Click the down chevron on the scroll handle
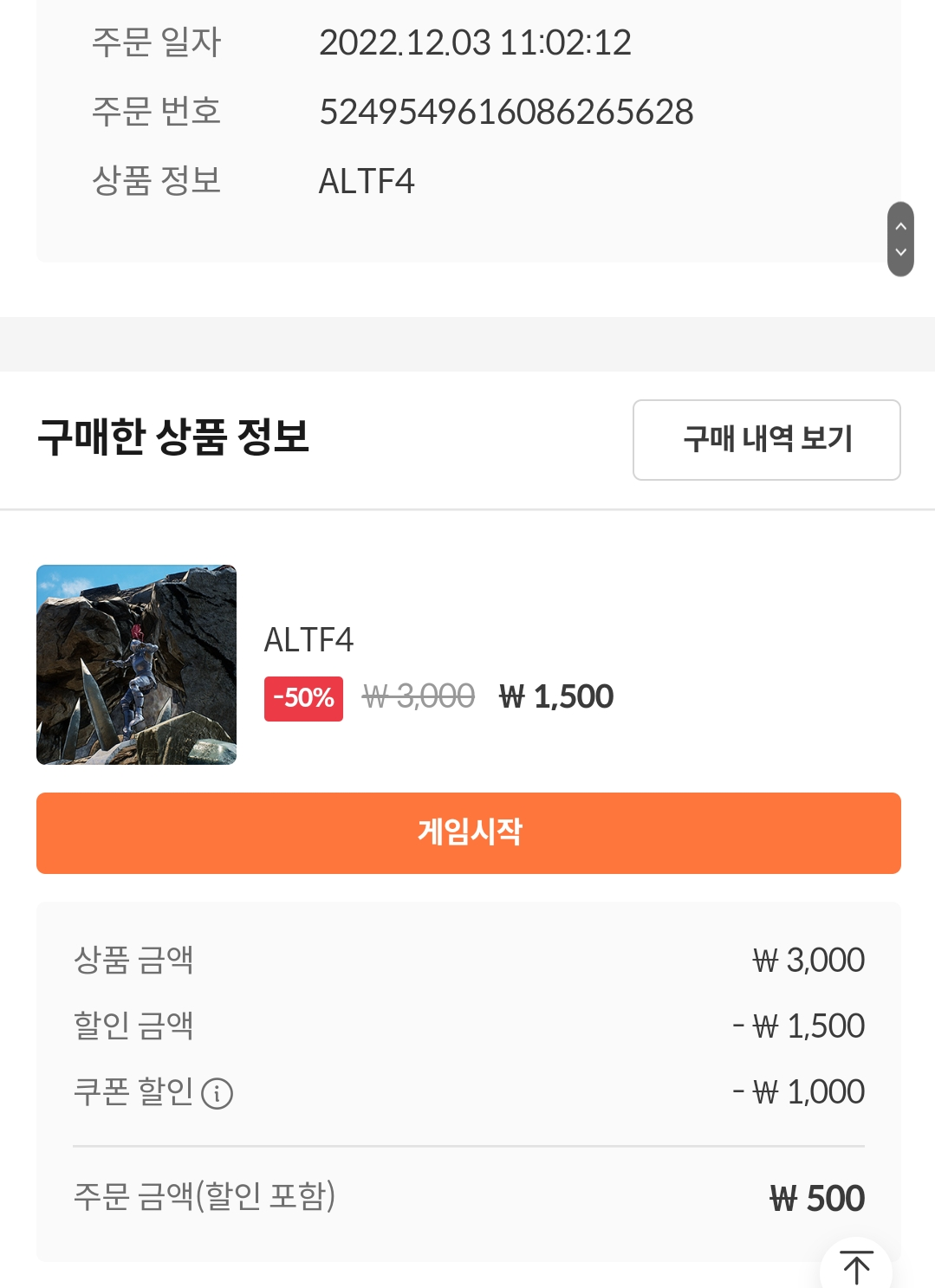935x1288 pixels. [x=900, y=253]
